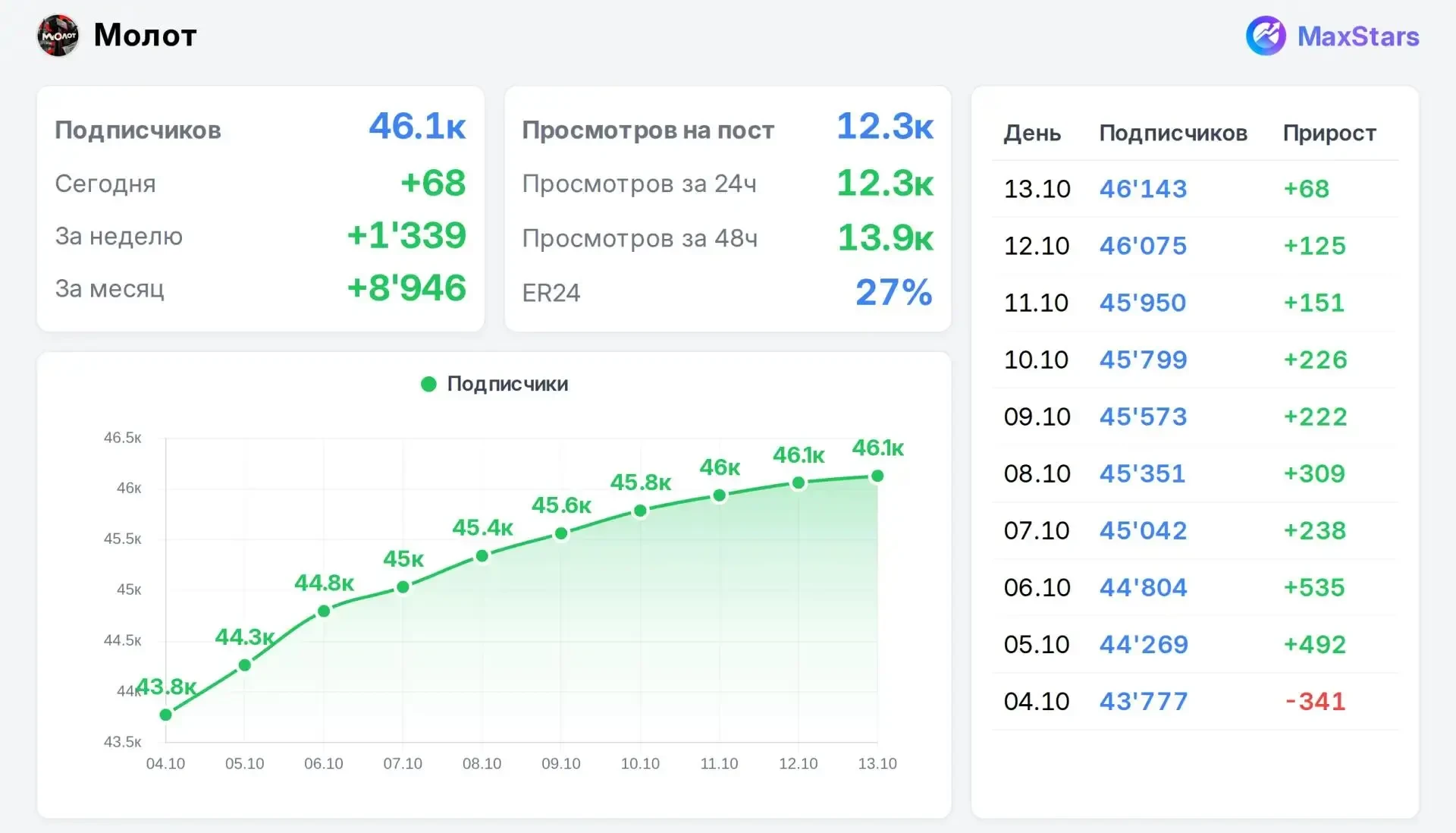Click the 12.10 x-axis label on chart

(x=798, y=763)
